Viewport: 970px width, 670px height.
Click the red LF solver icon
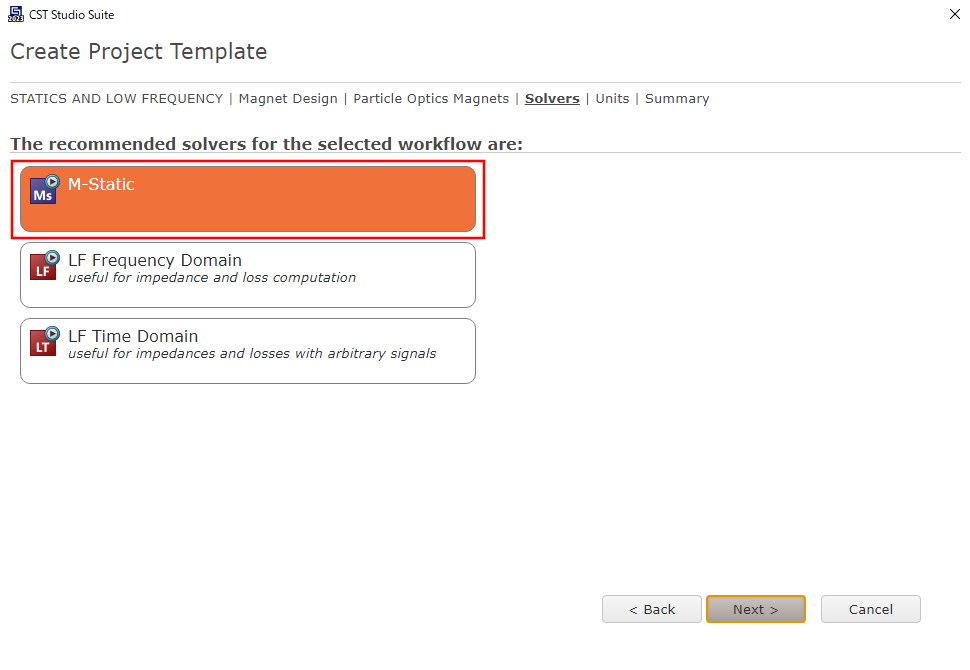pyautogui.click(x=44, y=266)
